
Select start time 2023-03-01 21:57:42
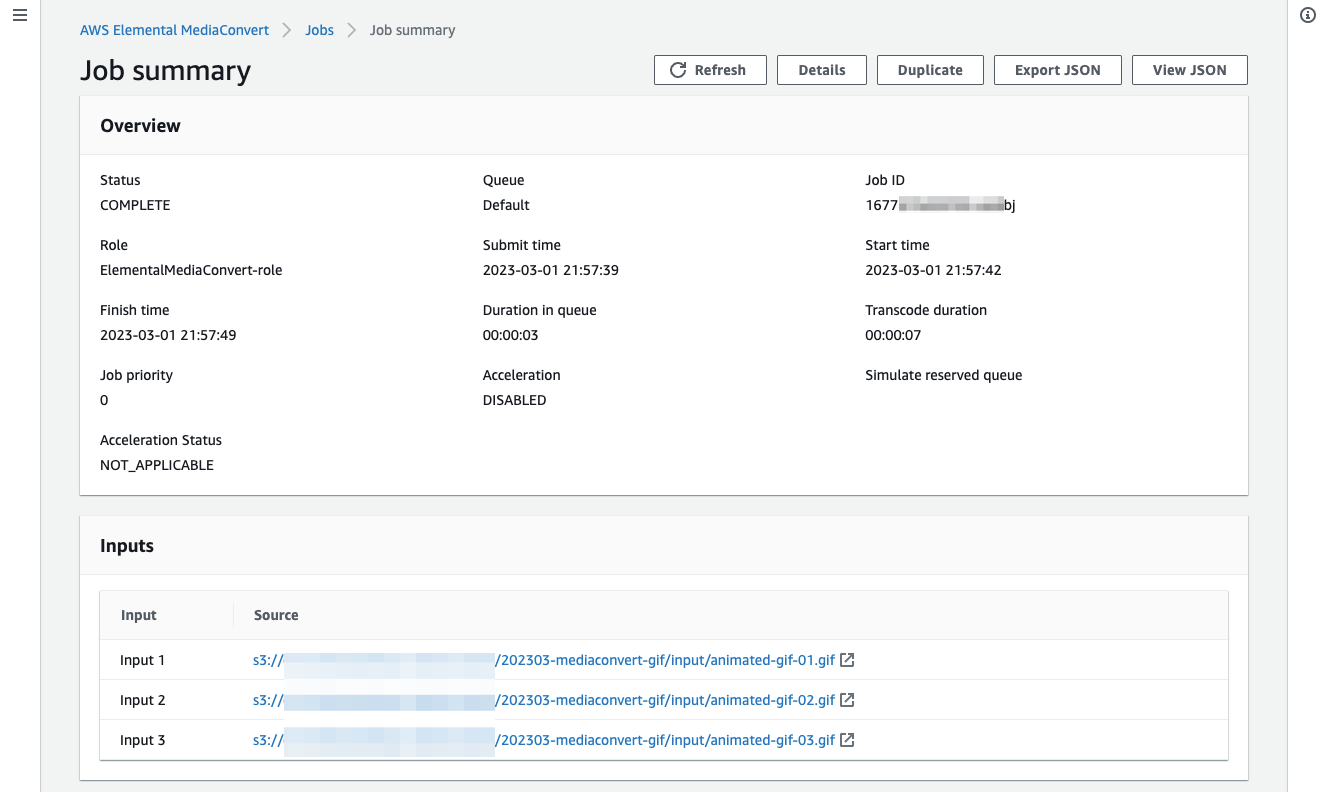[x=933, y=270]
